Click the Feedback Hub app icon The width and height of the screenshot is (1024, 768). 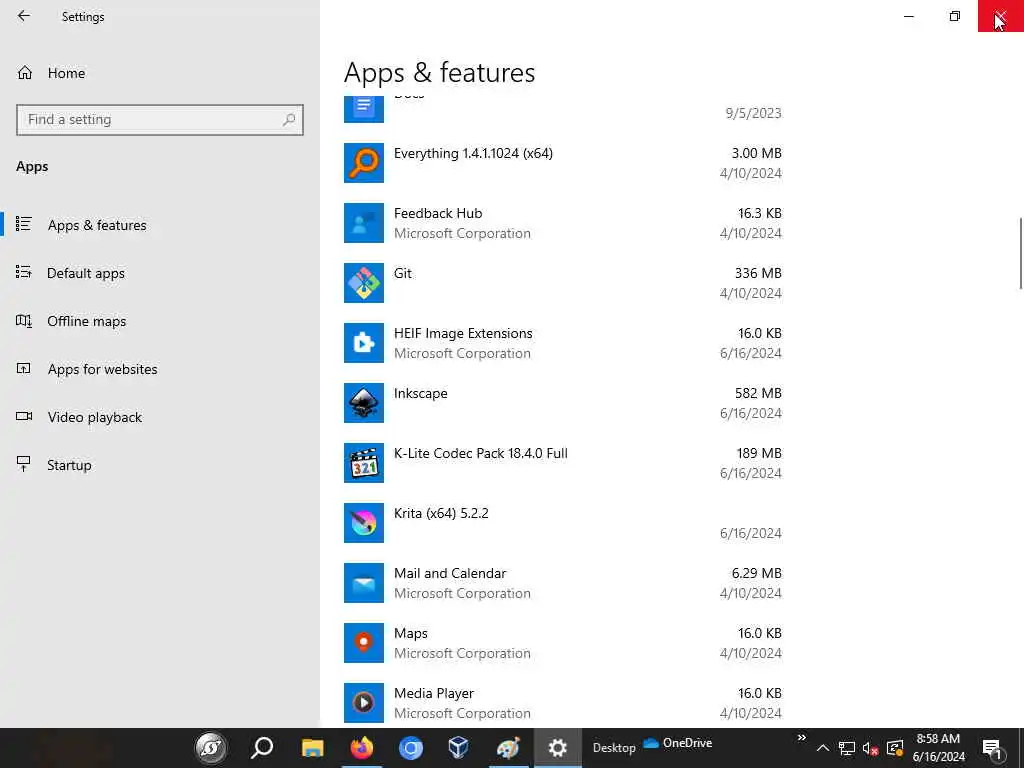(x=364, y=223)
